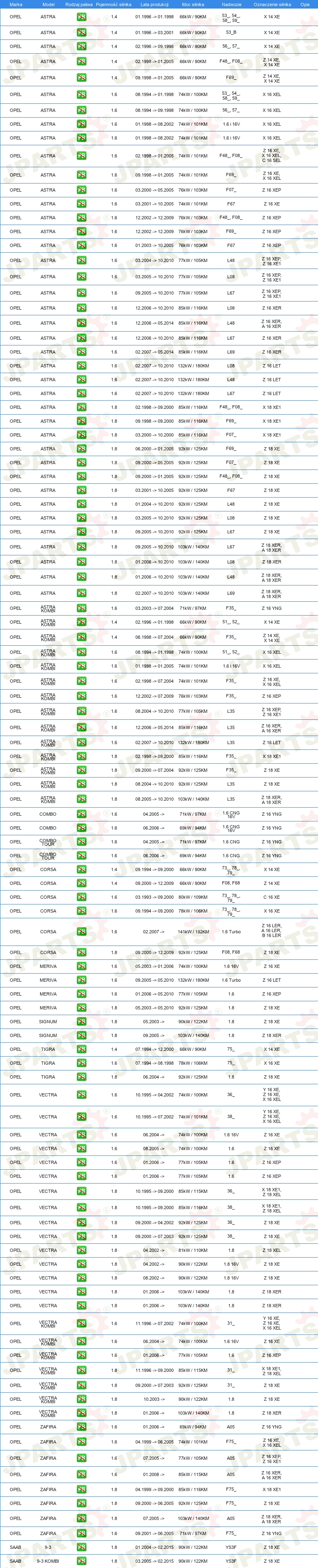318x1568 pixels.
Task: Click fuel icon in Astra 01.1996 -> 01.1998 row
Action: (81, 17)
